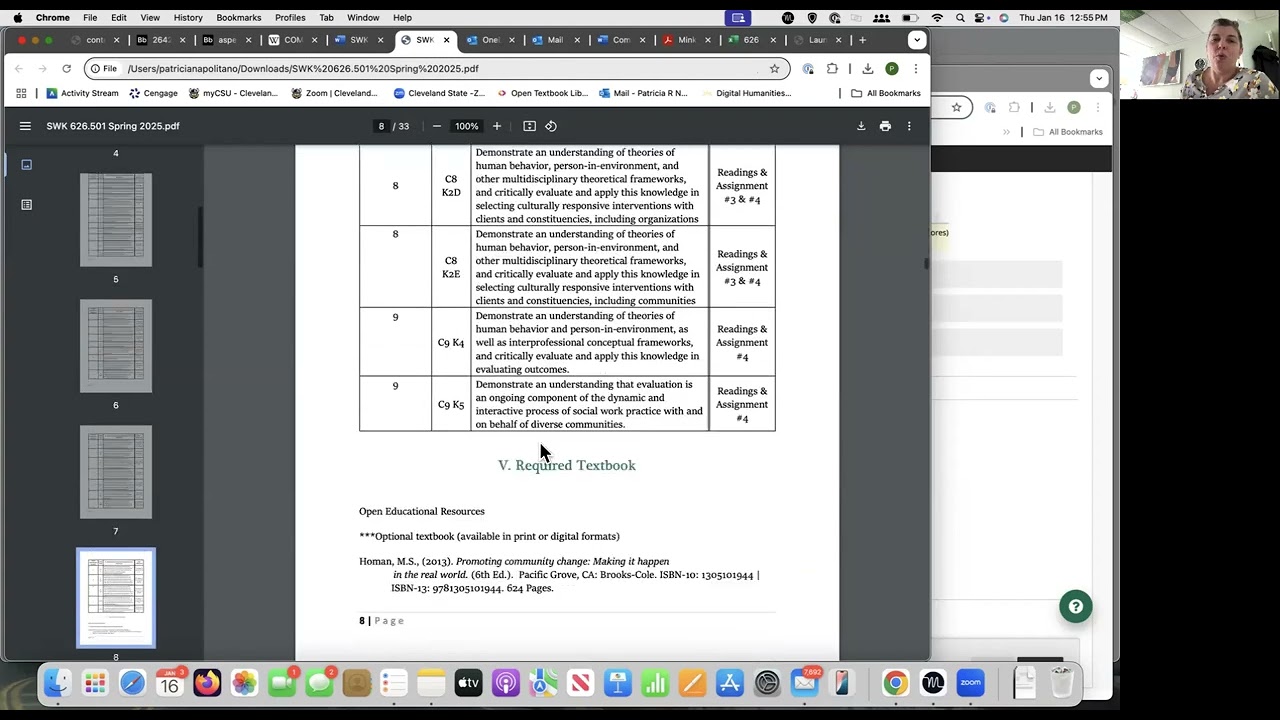
Task: Open Zoom from the Dock
Action: (x=970, y=683)
